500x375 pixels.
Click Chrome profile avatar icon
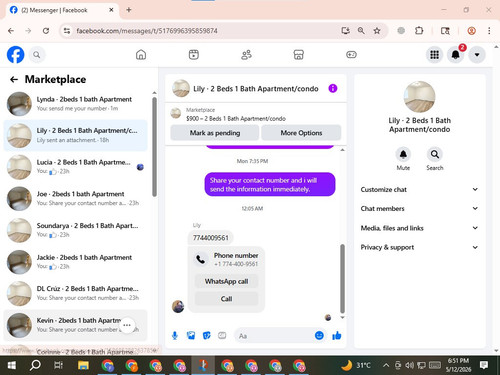[471, 31]
